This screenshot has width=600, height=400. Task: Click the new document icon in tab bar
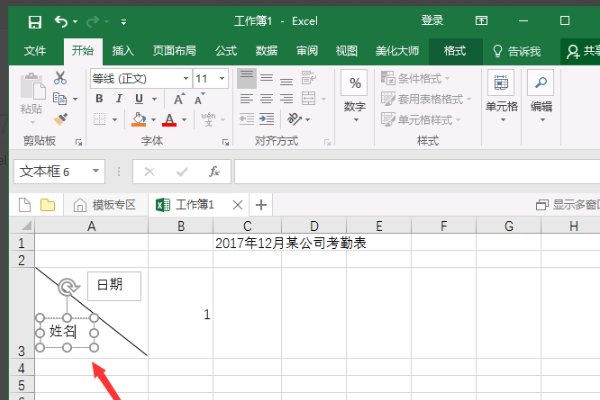[x=25, y=205]
